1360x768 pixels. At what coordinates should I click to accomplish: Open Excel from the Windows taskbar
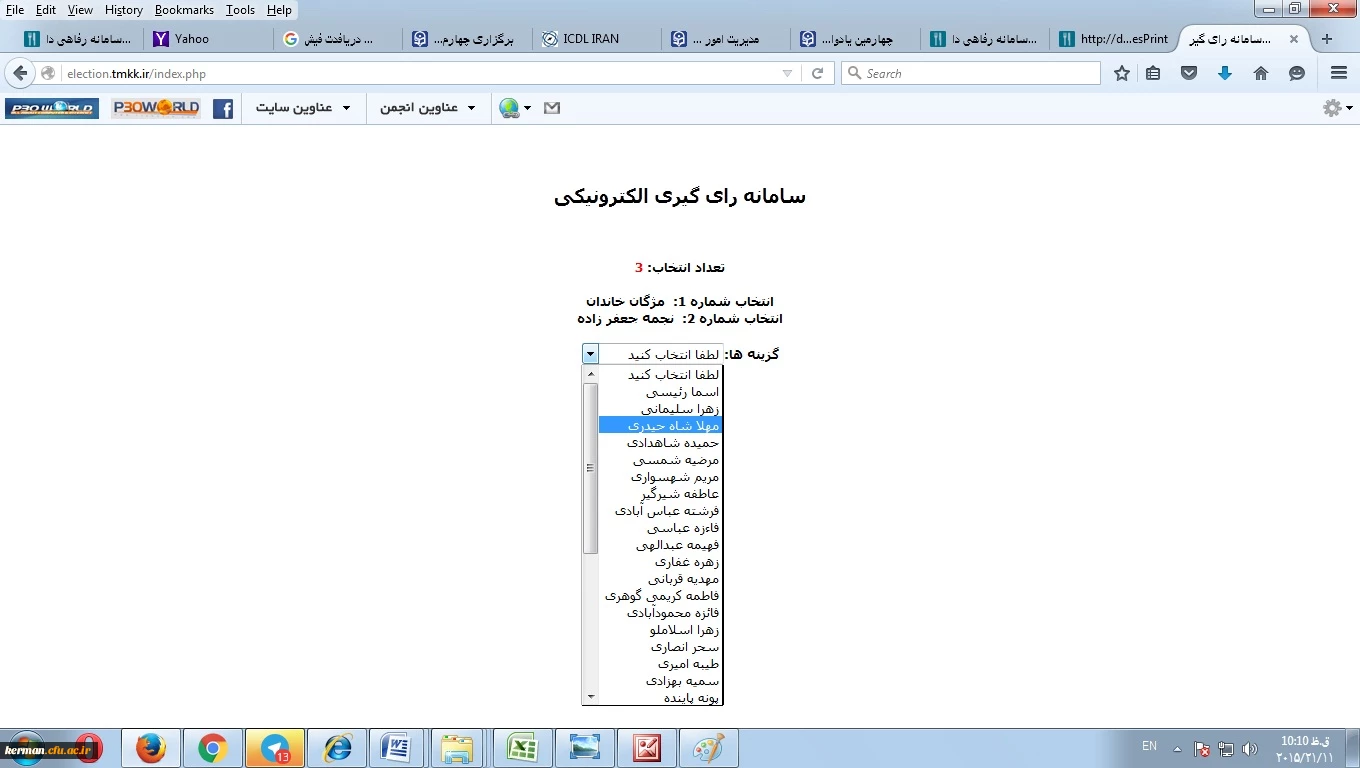[x=522, y=748]
